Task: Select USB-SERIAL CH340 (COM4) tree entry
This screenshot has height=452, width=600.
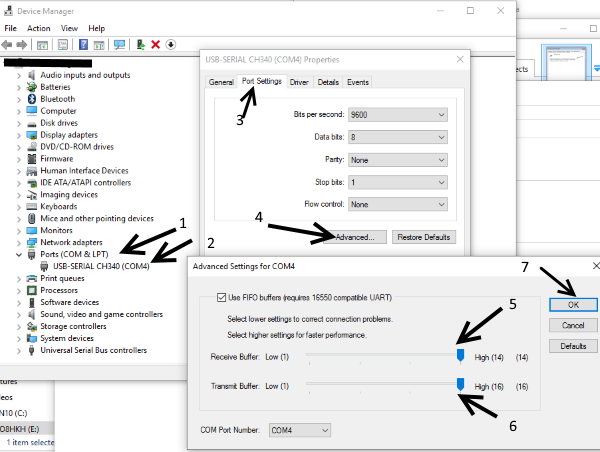Action: pyautogui.click(x=101, y=267)
